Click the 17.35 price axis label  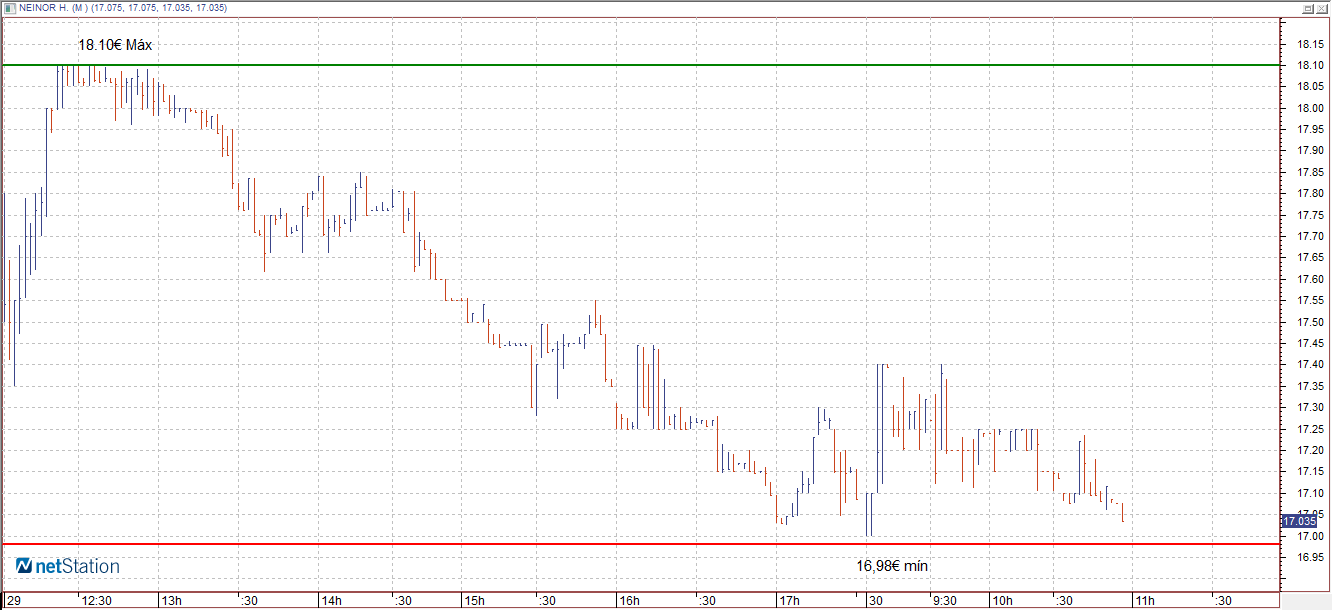tap(1310, 387)
